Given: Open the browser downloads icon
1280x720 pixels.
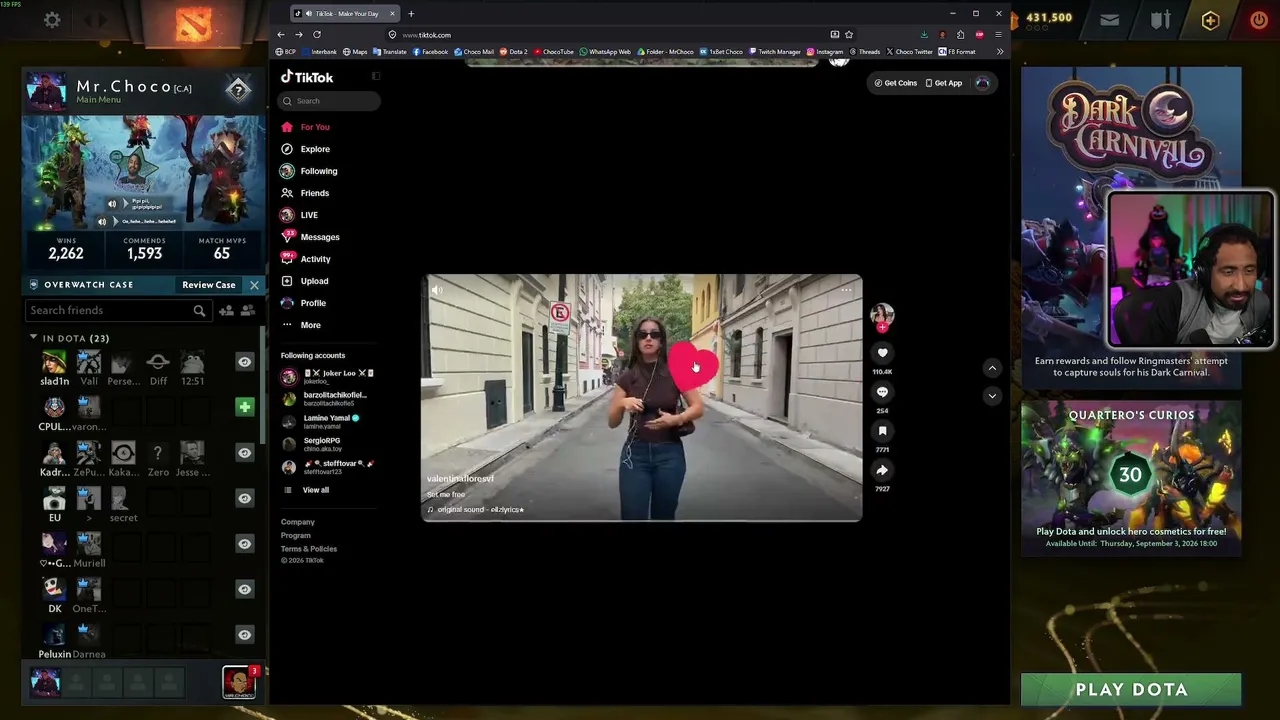Looking at the screenshot, I should click(924, 35).
